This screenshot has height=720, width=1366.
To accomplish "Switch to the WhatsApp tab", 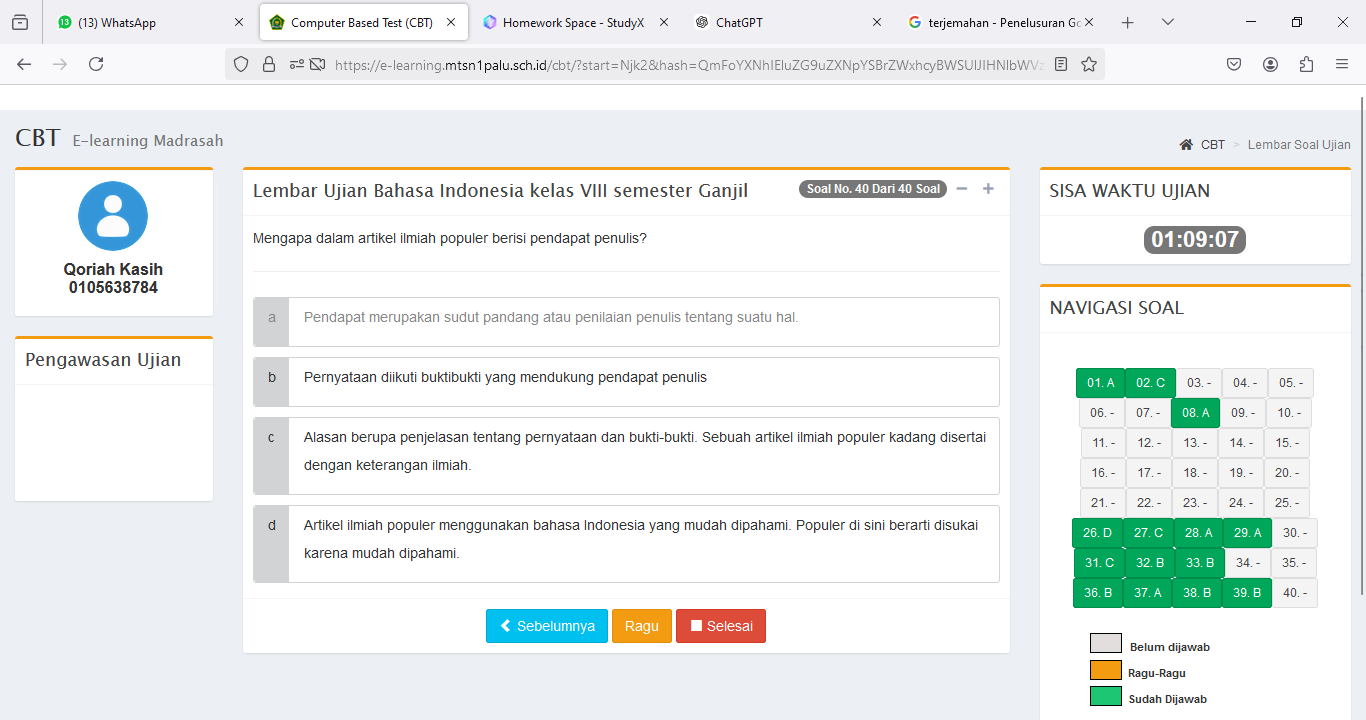I will (149, 22).
